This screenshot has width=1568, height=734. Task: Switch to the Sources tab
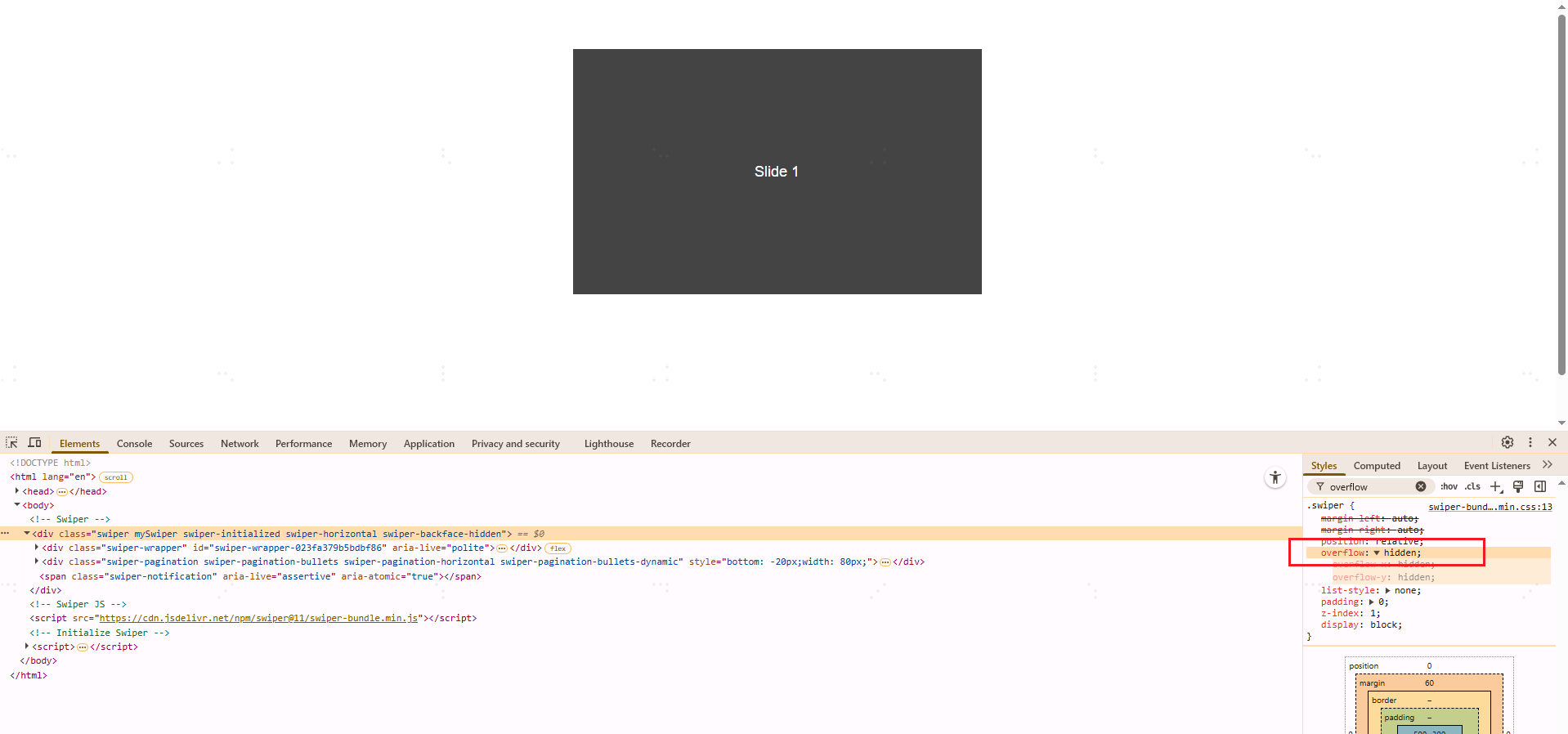[186, 444]
